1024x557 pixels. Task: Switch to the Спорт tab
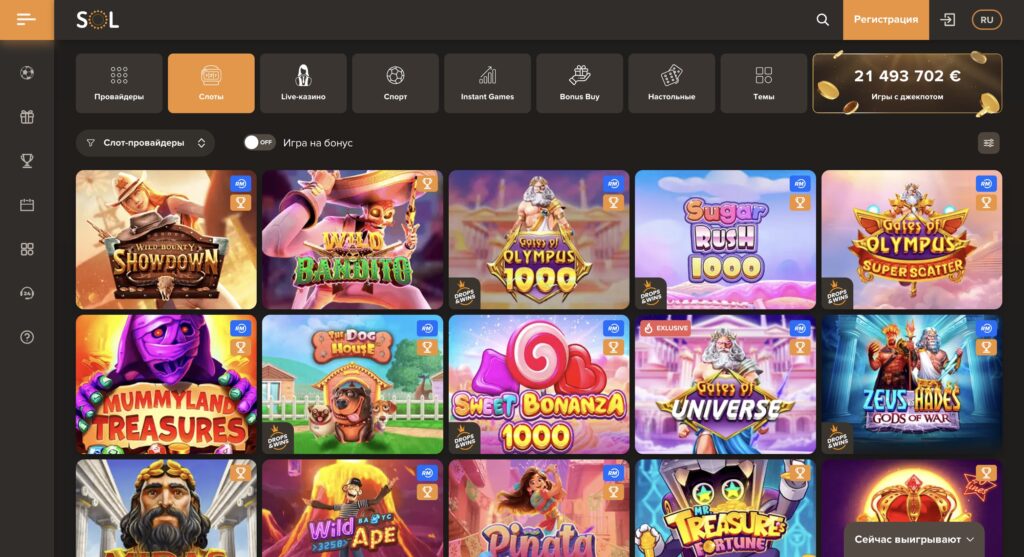395,83
